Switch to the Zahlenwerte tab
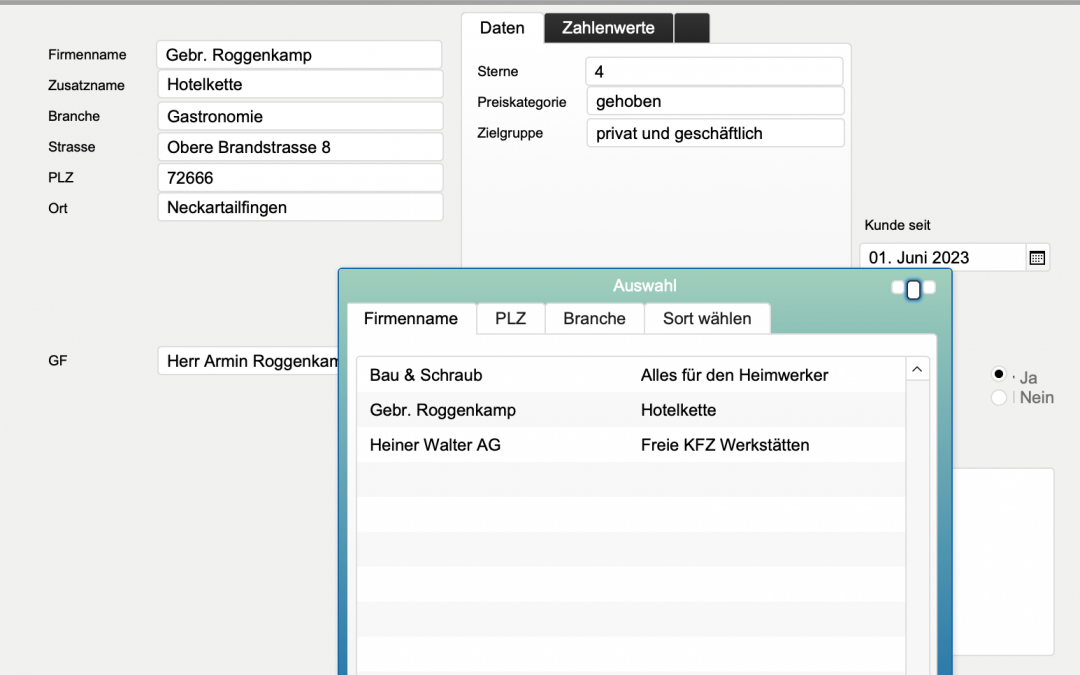1080x675 pixels. click(608, 28)
